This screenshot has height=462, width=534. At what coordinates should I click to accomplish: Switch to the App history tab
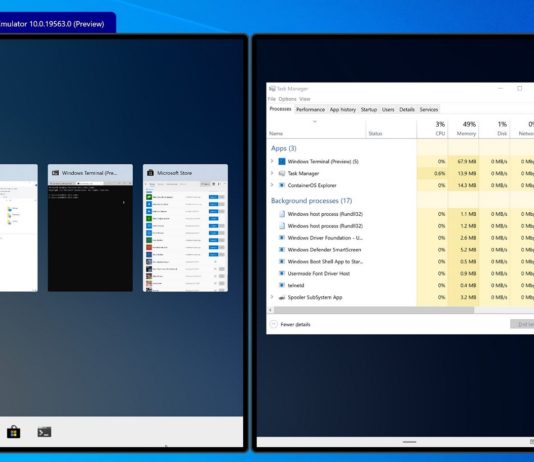click(x=343, y=110)
